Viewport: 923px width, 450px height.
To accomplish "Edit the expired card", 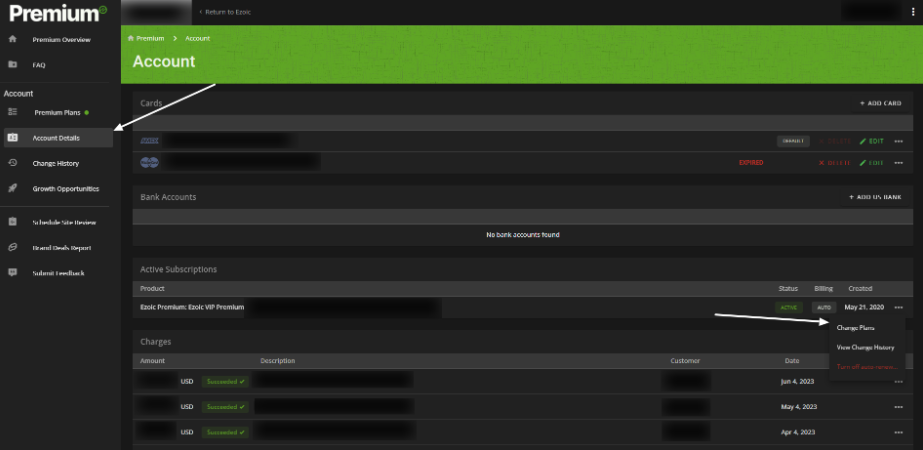I will (871, 162).
